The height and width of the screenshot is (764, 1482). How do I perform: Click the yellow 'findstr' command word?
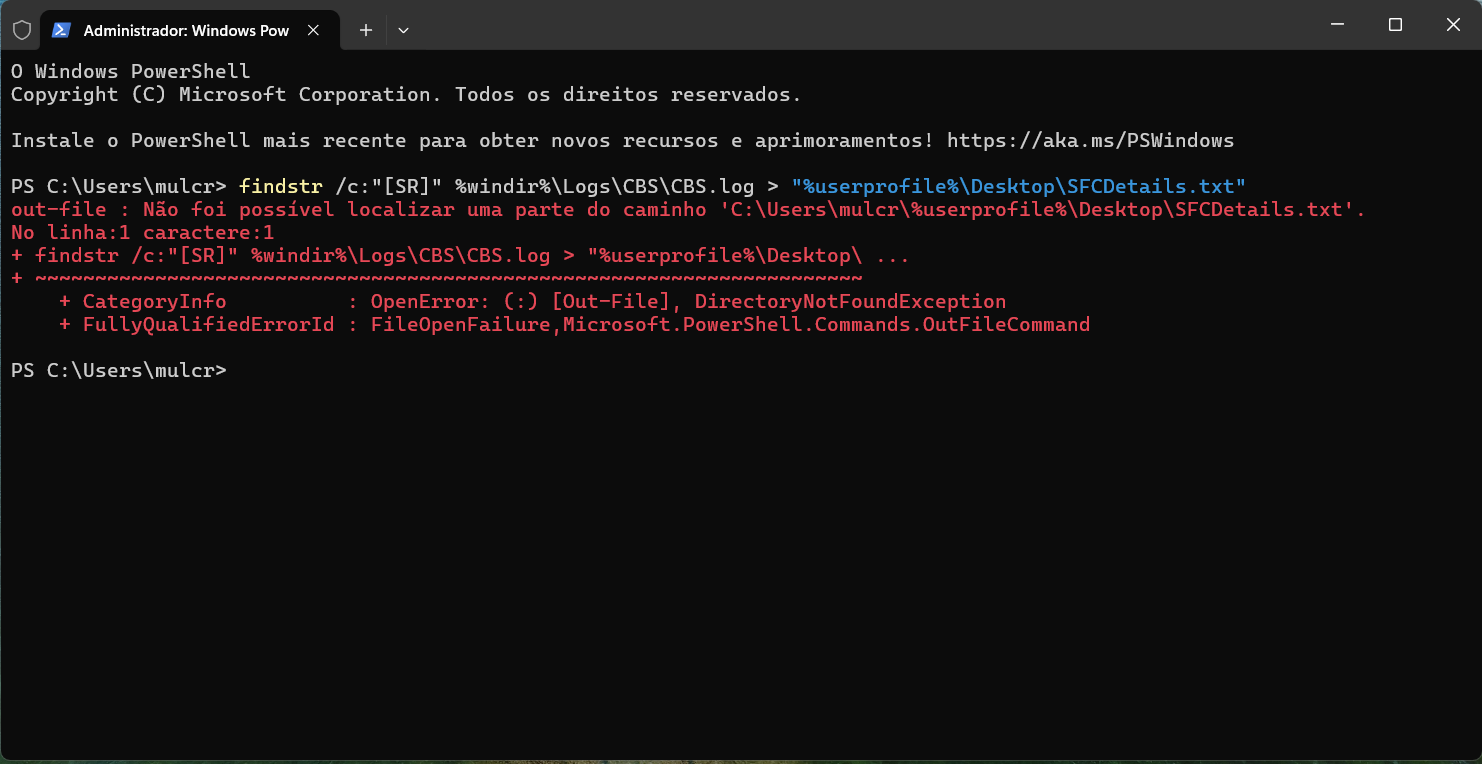point(281,187)
